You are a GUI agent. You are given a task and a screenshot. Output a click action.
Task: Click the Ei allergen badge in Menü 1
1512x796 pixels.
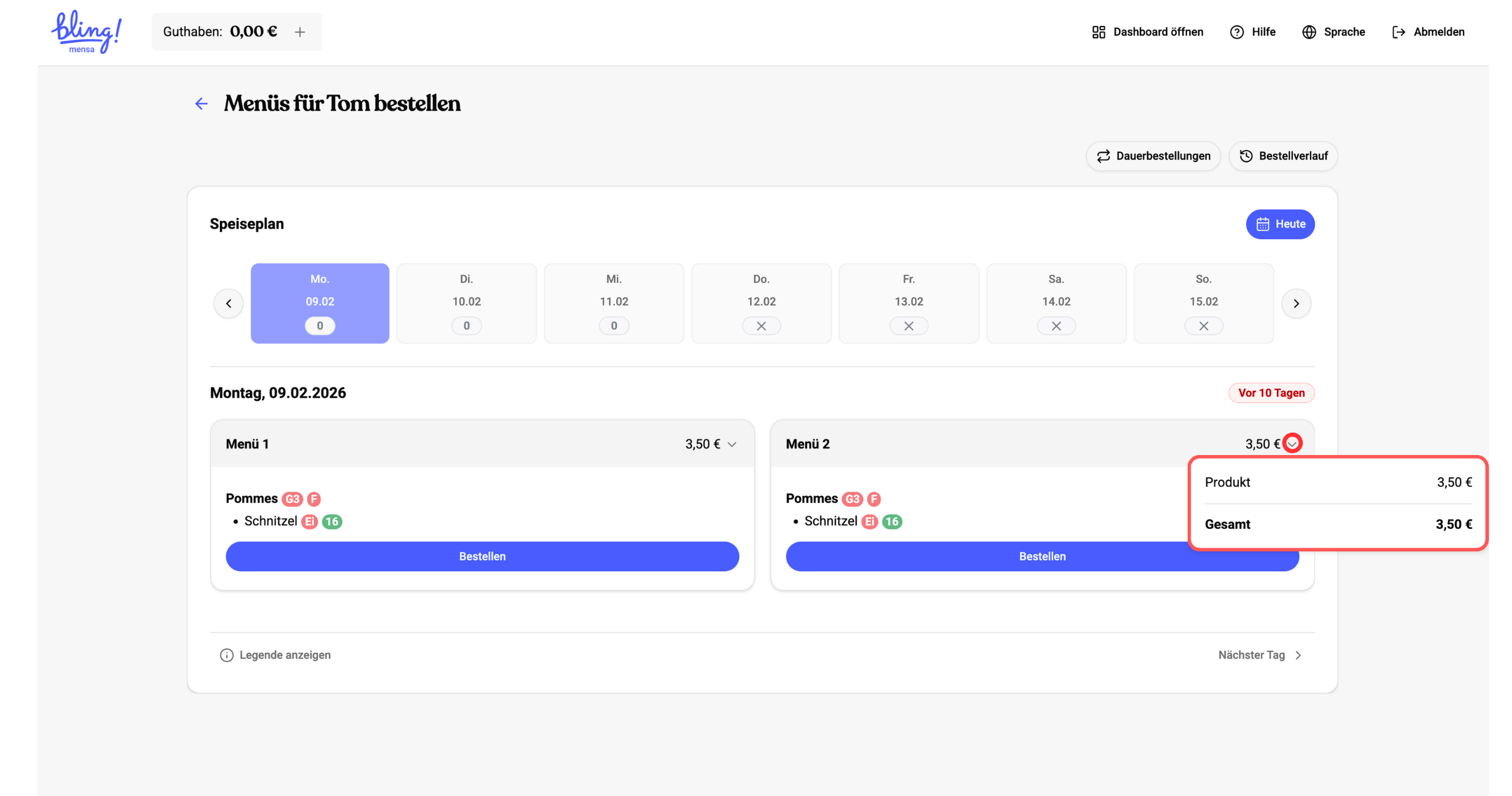pos(310,521)
